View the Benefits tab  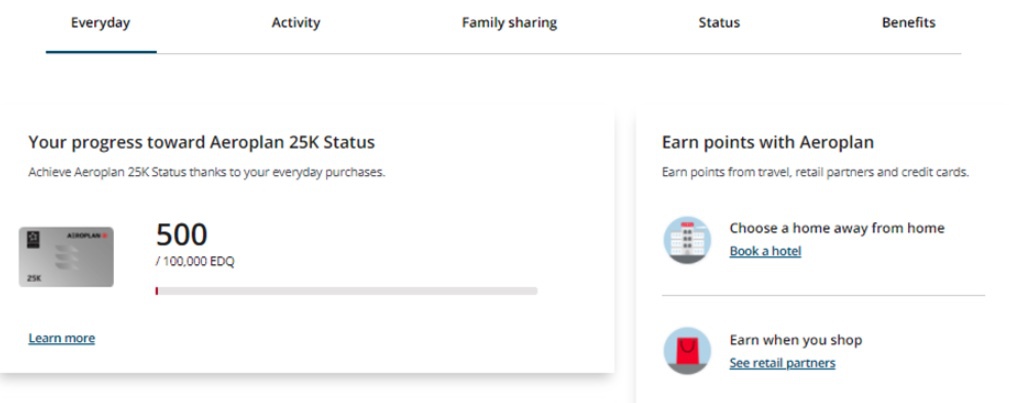(908, 23)
